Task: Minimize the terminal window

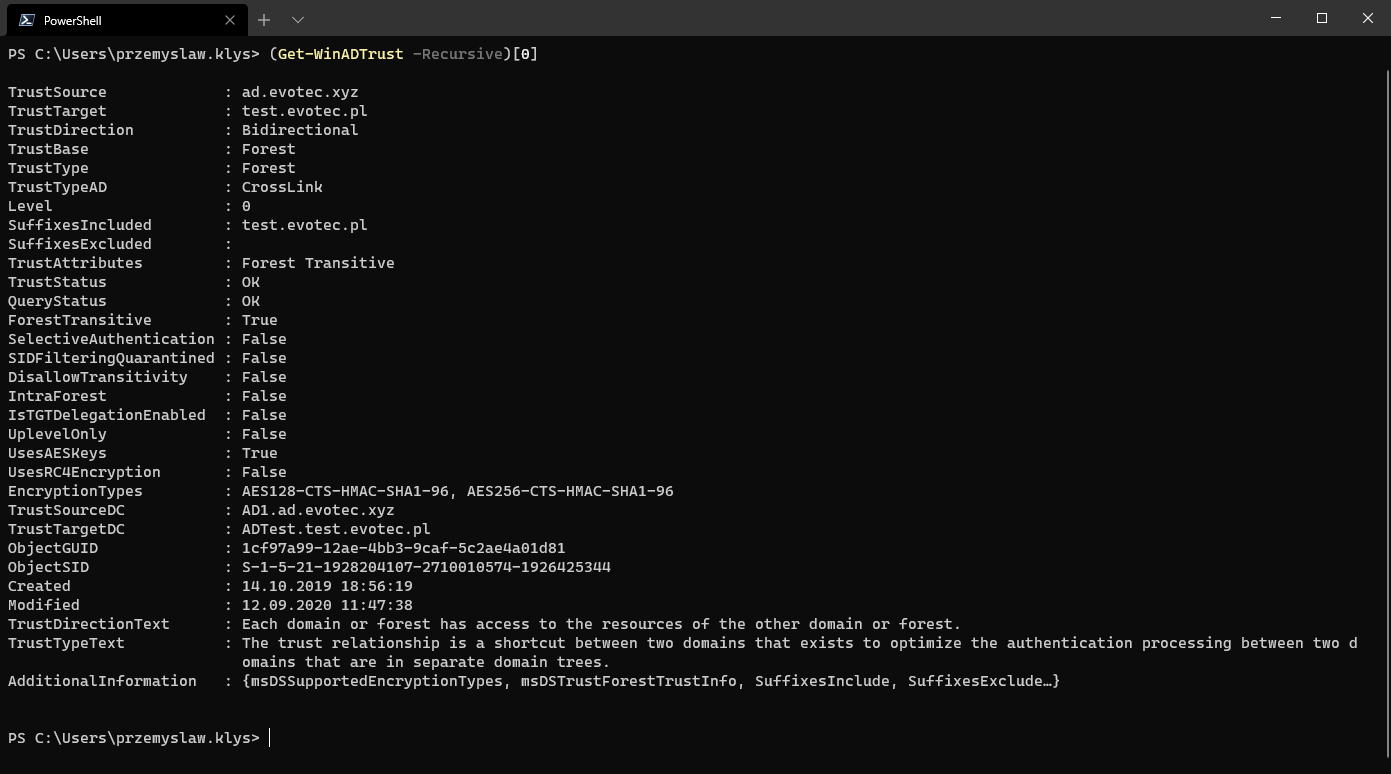Action: pyautogui.click(x=1276, y=18)
